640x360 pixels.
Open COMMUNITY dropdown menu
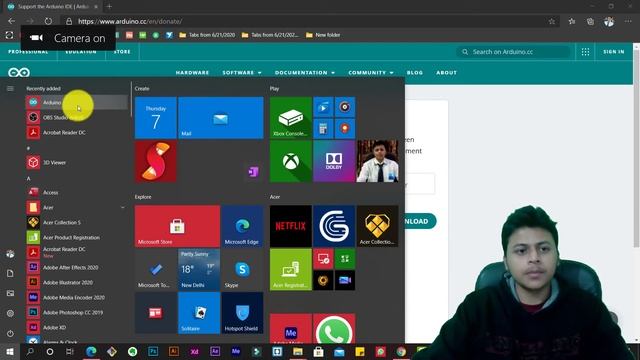point(371,73)
